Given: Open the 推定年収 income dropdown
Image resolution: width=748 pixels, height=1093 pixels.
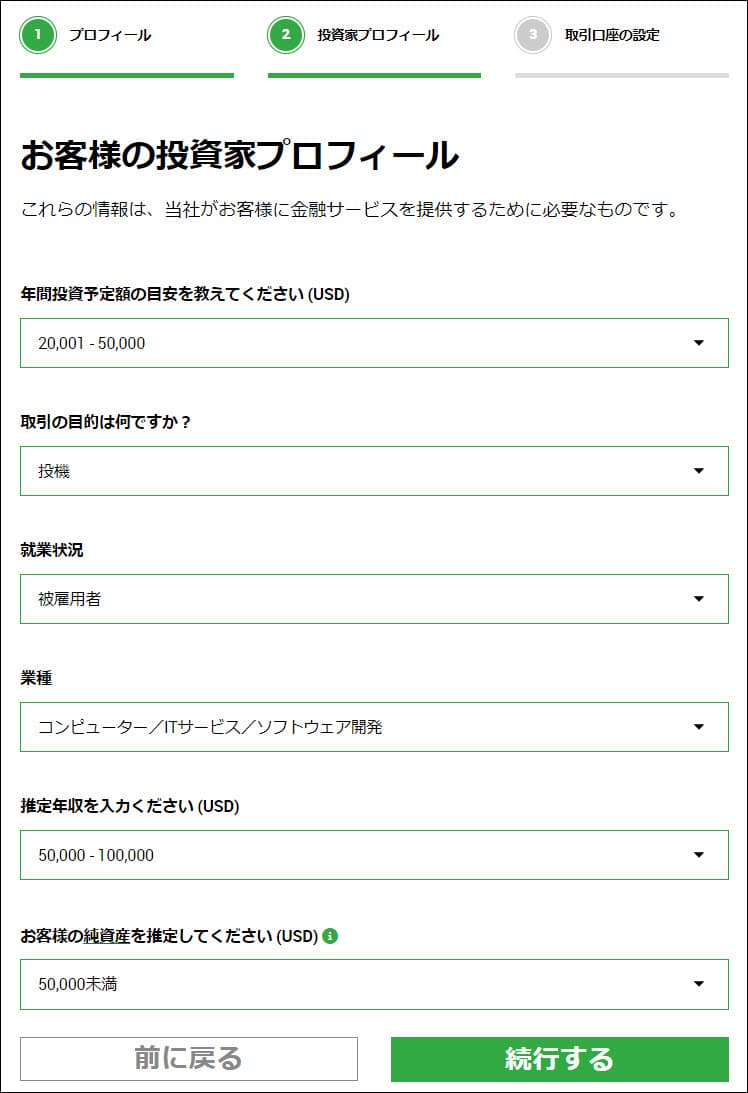Looking at the screenshot, I should click(x=374, y=855).
